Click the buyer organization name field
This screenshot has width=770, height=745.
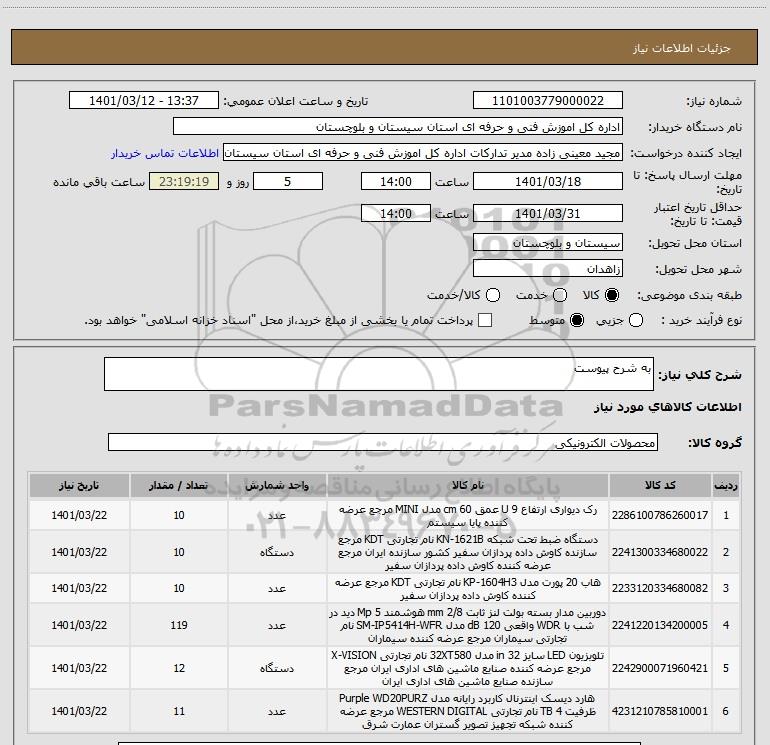(398, 127)
